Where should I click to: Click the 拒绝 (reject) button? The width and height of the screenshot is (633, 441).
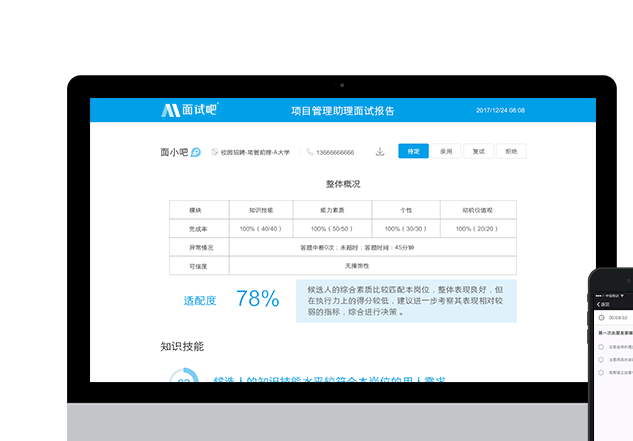coord(511,151)
